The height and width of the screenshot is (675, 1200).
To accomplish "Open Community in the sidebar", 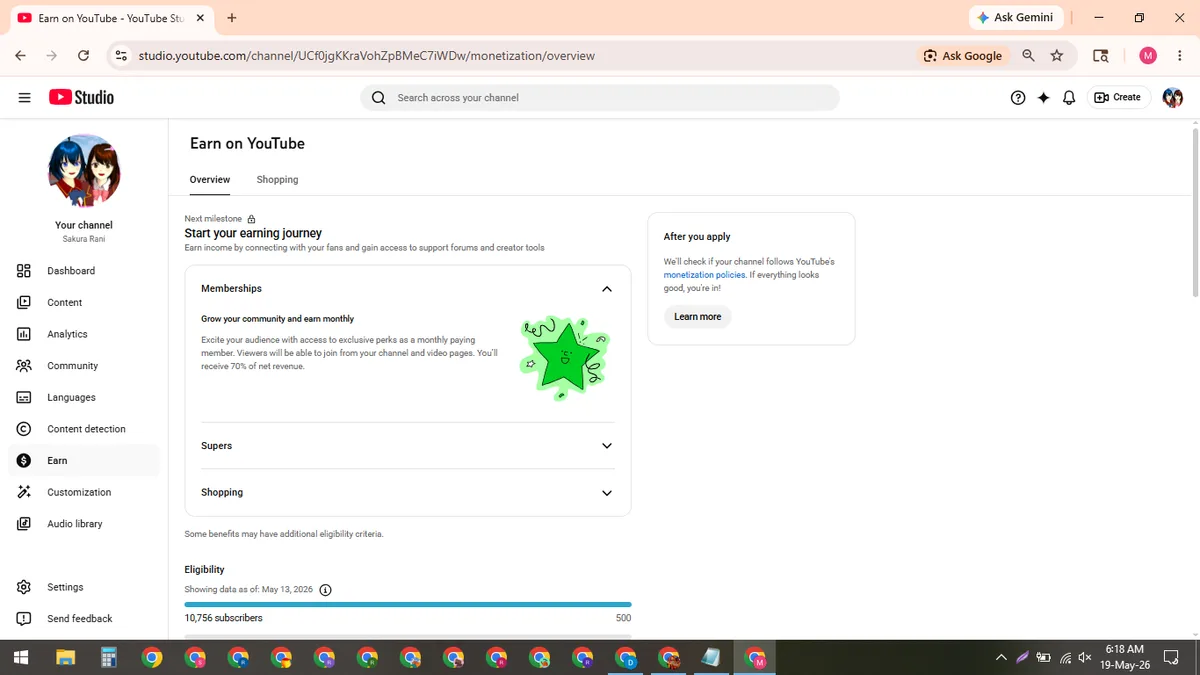I will coord(84,366).
